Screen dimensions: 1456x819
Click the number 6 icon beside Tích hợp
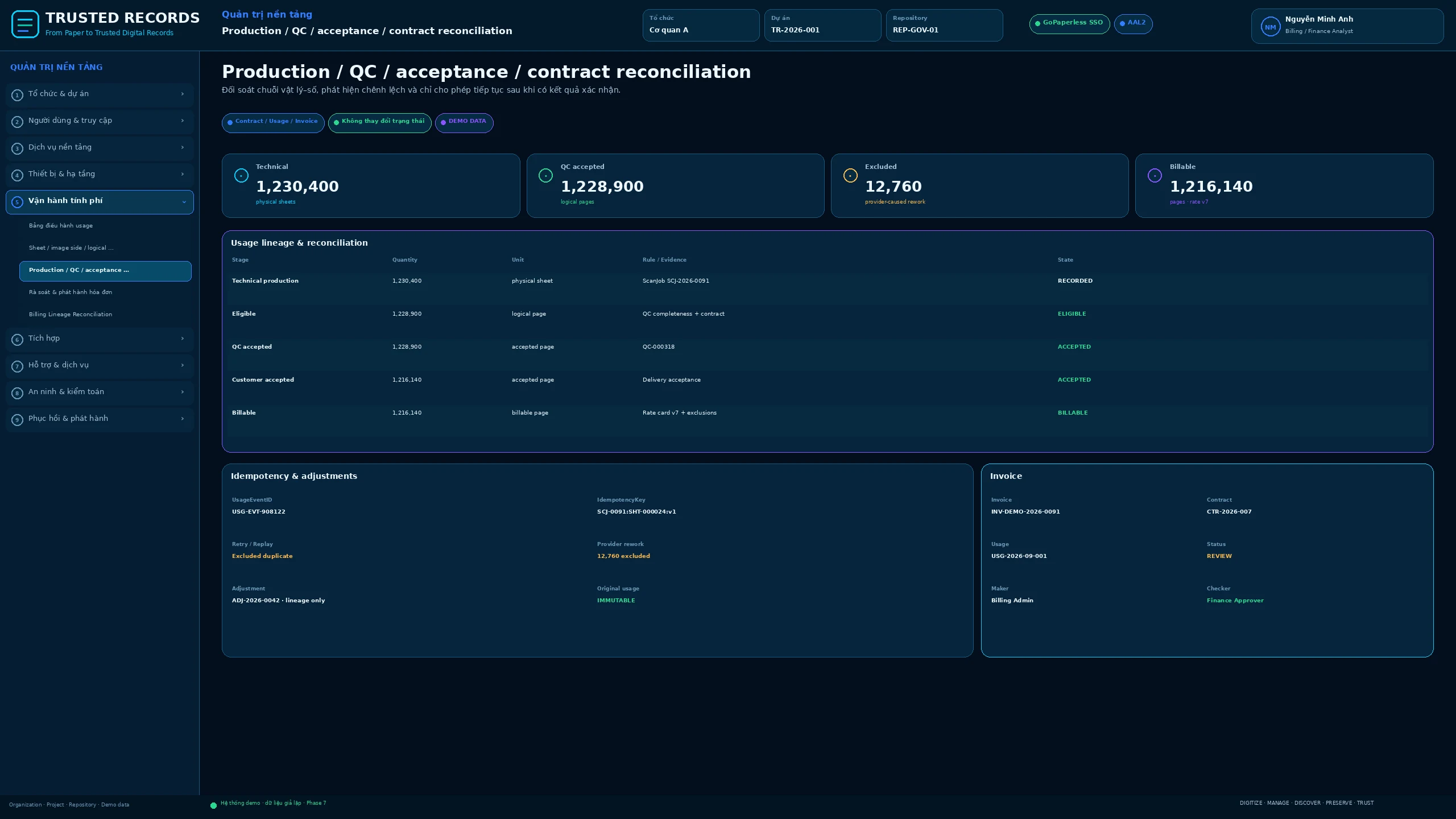click(17, 340)
